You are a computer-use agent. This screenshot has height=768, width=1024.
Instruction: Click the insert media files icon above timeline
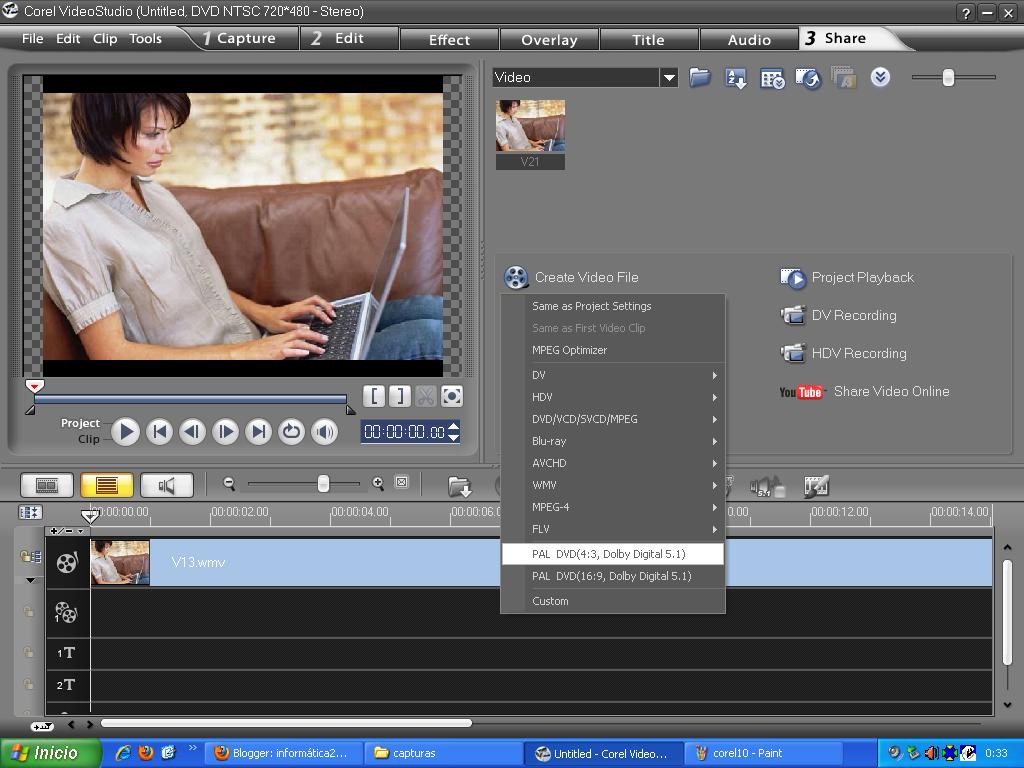460,487
